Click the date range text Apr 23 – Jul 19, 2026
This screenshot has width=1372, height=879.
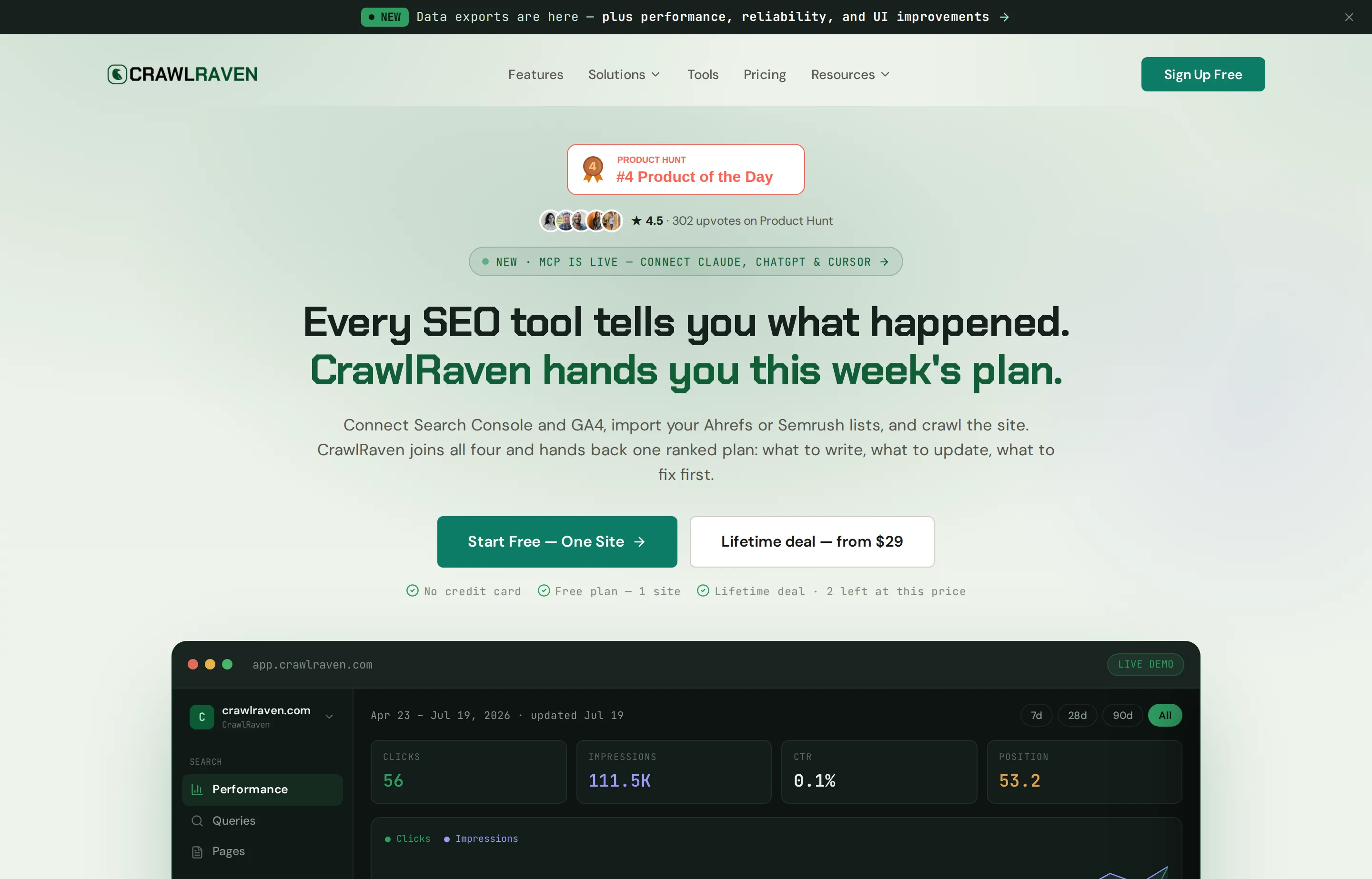tap(440, 715)
